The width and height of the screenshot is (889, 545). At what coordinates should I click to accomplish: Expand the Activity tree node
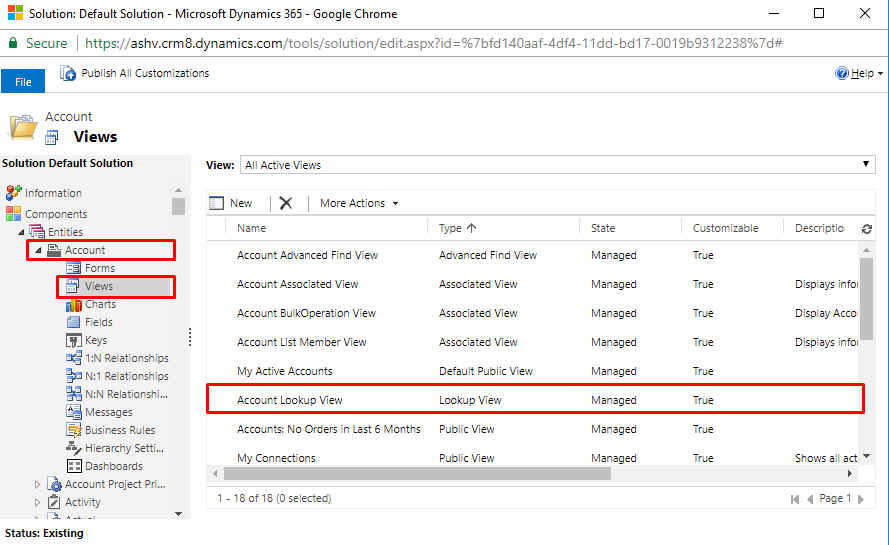tap(37, 502)
